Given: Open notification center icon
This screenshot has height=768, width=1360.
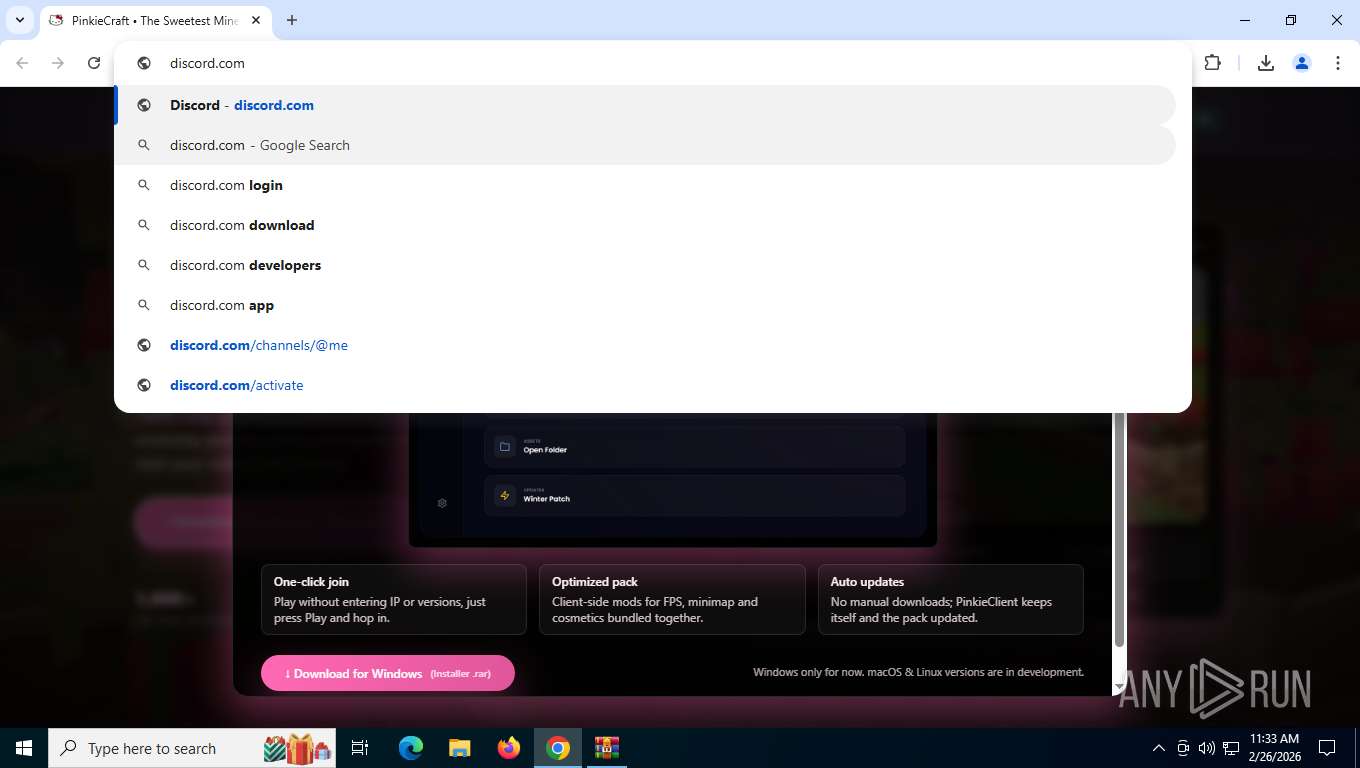Looking at the screenshot, I should pyautogui.click(x=1327, y=748).
